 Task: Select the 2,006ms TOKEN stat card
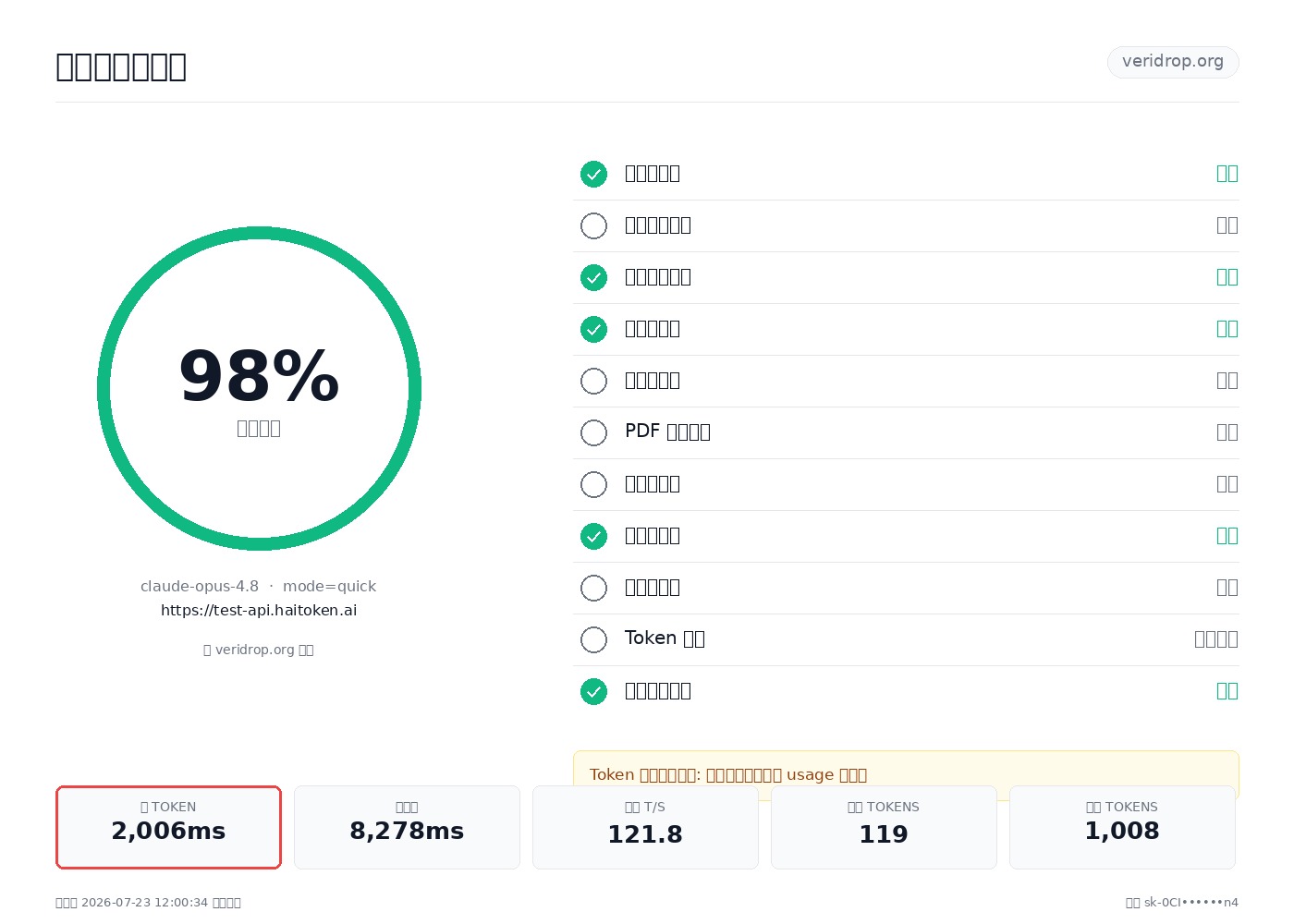click(168, 827)
